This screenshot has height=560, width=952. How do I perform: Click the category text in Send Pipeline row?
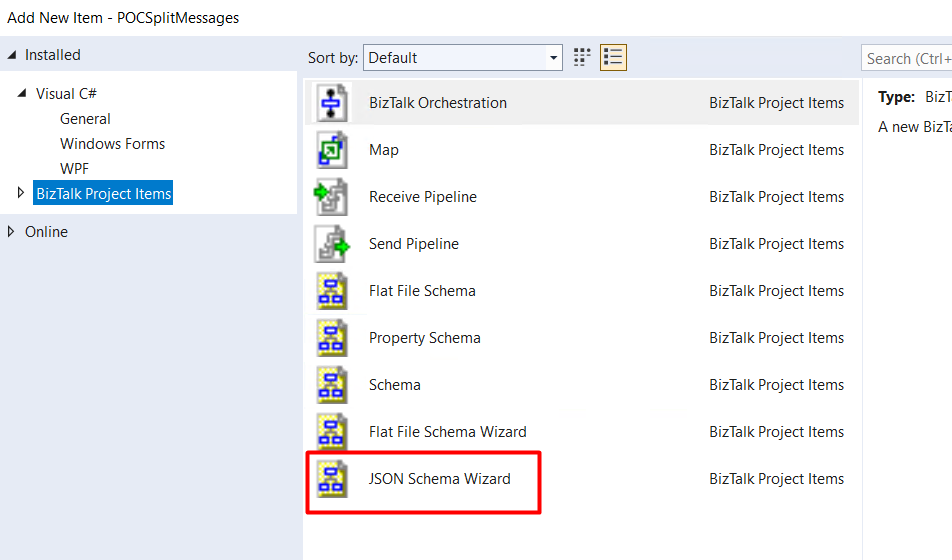click(x=777, y=244)
